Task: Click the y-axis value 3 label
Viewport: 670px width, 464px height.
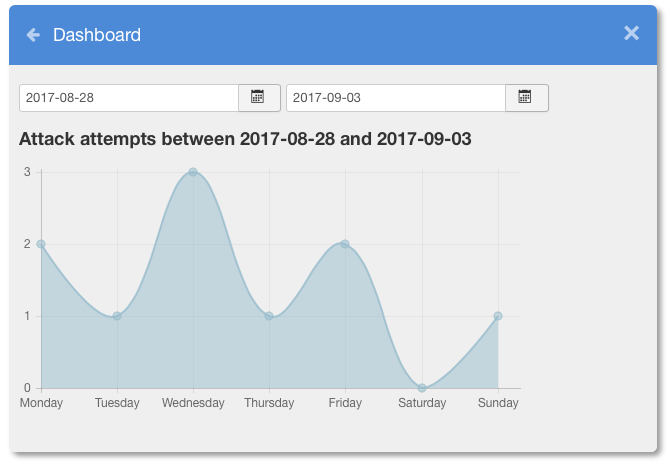Action: point(27,172)
